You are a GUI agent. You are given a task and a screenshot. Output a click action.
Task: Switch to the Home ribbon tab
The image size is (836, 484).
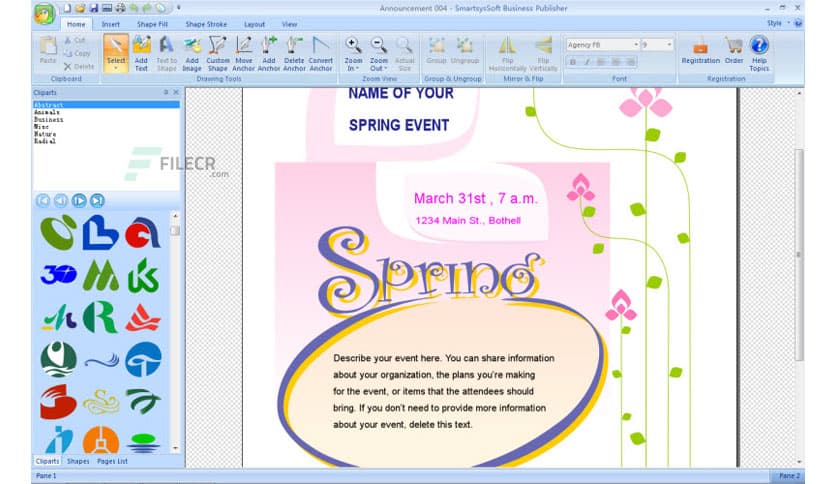point(76,24)
